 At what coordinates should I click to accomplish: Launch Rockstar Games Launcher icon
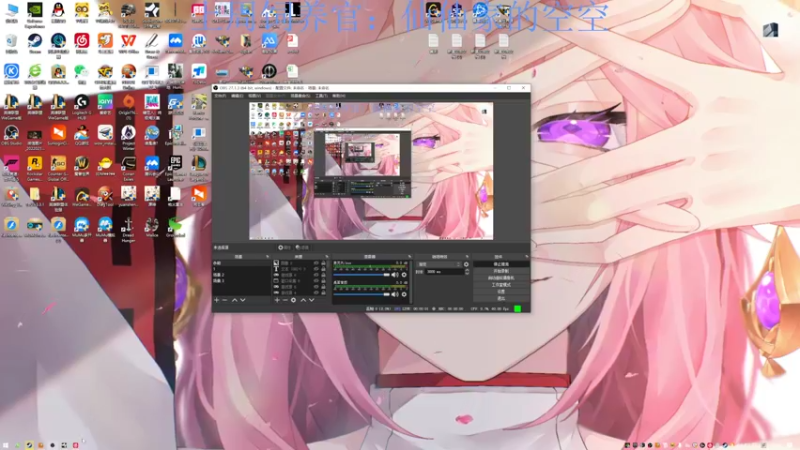(35, 167)
